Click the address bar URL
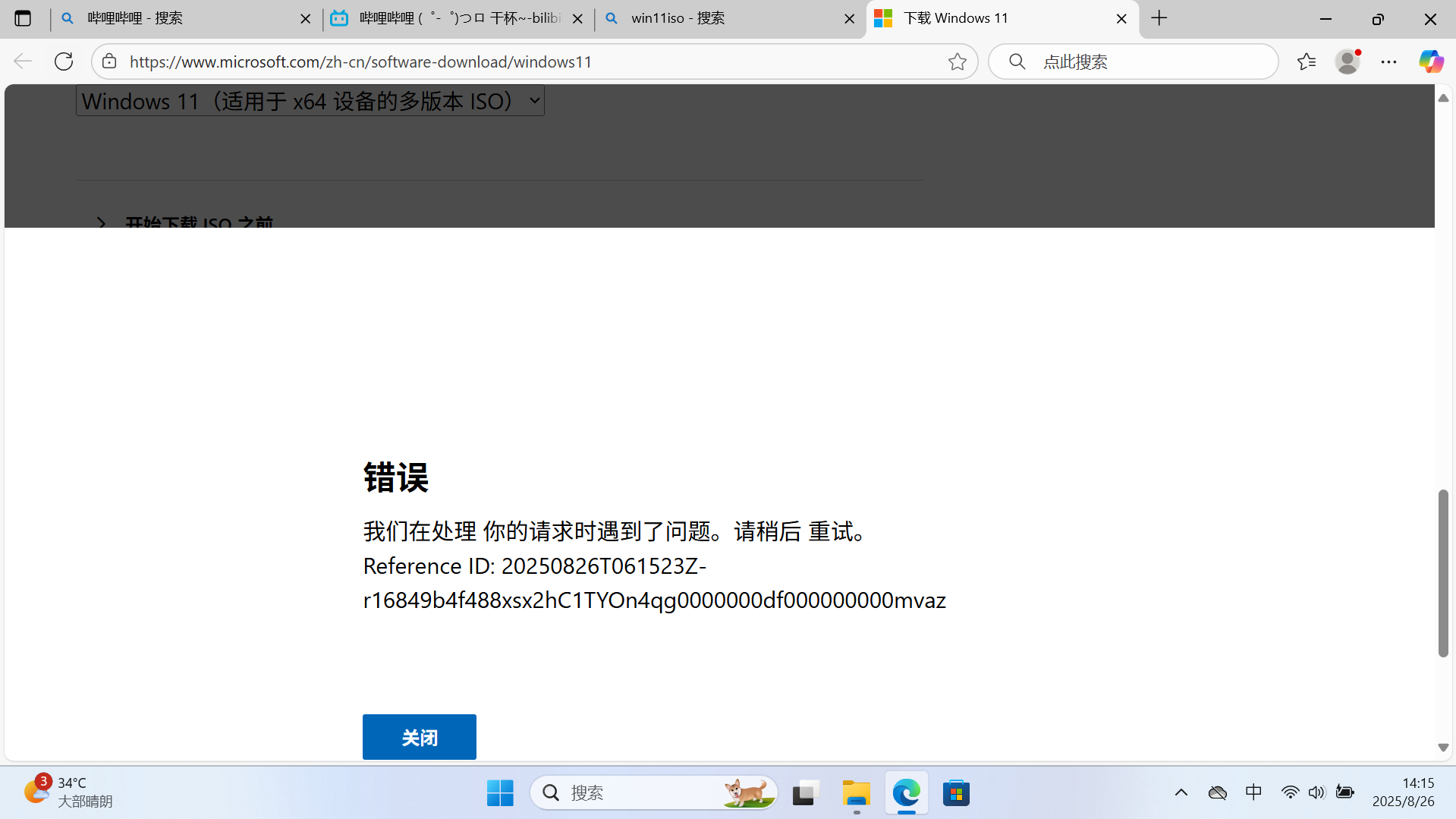Screen dimensions: 1456x819 (x=360, y=61)
